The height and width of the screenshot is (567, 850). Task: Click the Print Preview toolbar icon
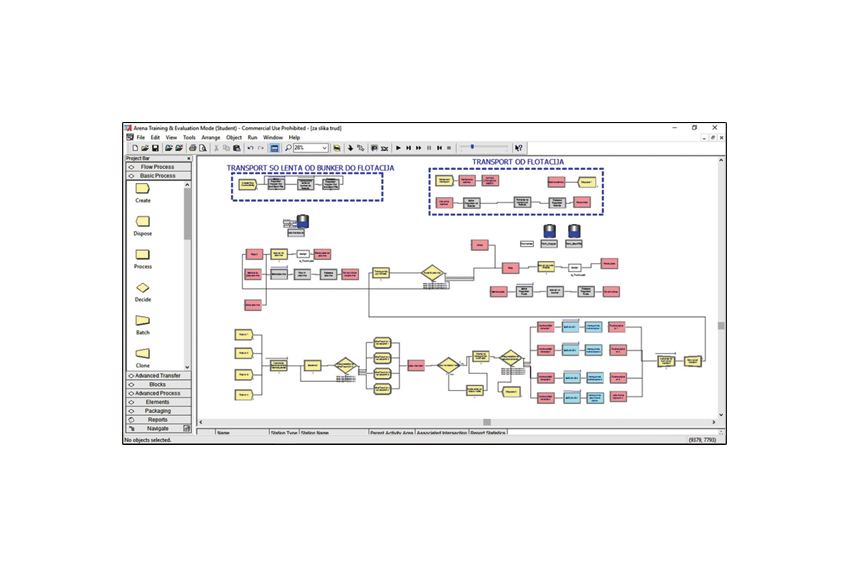(202, 147)
